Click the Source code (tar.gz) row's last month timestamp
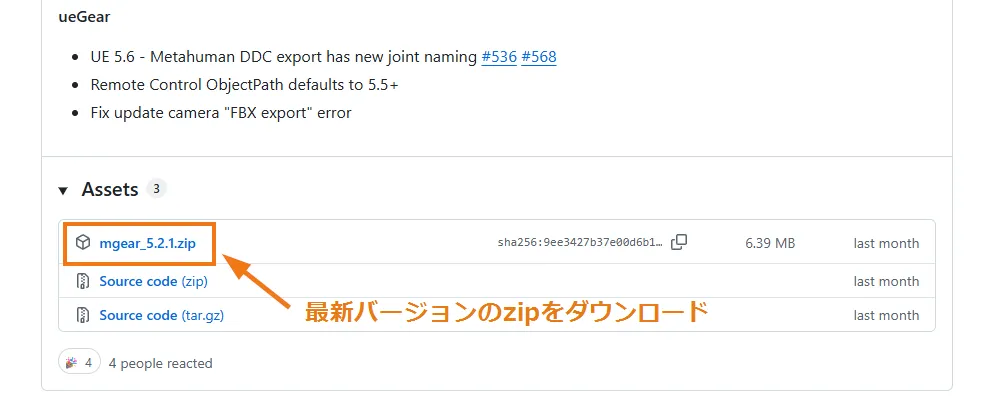Viewport: 988px width, 401px height. [x=886, y=315]
